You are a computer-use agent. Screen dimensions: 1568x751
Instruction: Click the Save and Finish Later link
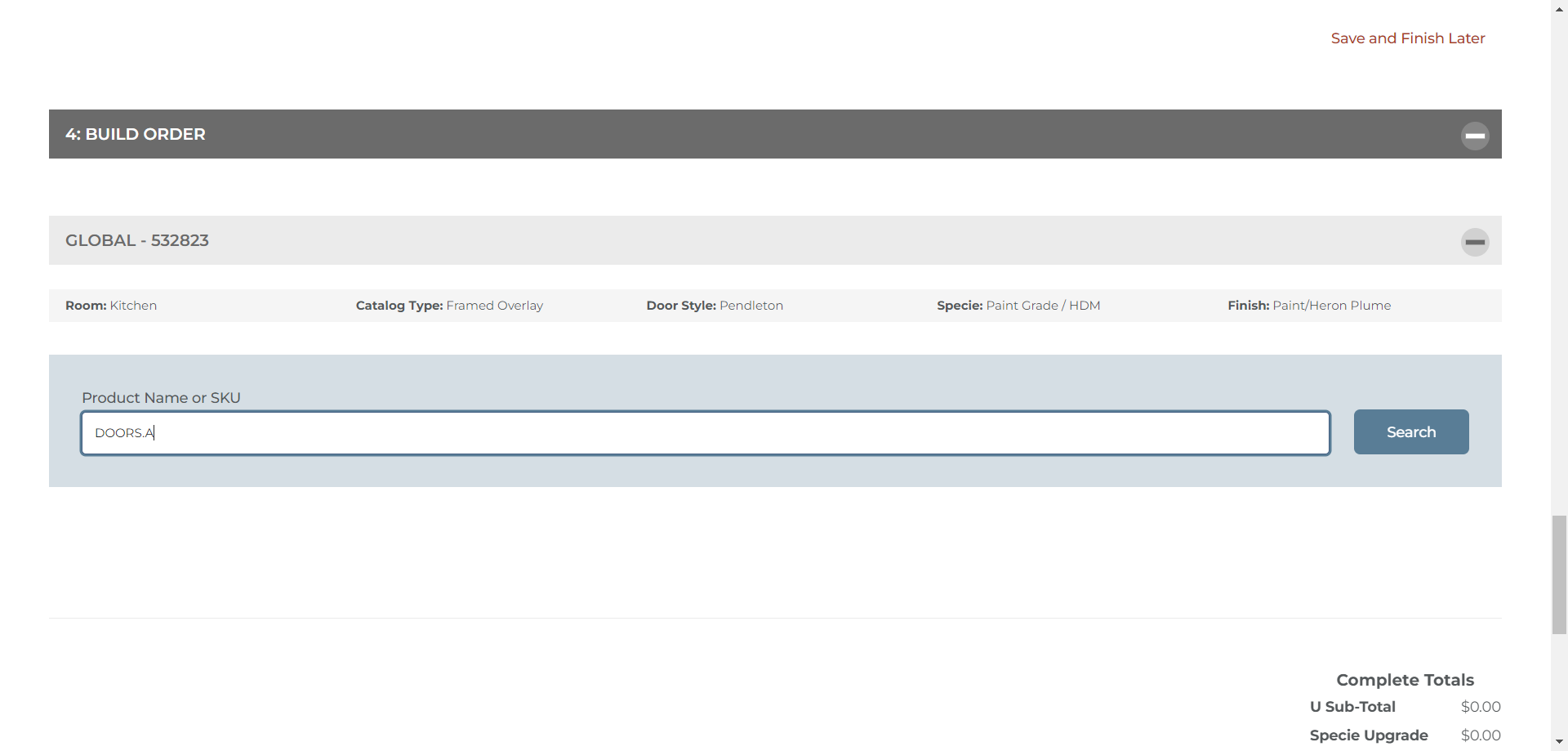click(1408, 38)
